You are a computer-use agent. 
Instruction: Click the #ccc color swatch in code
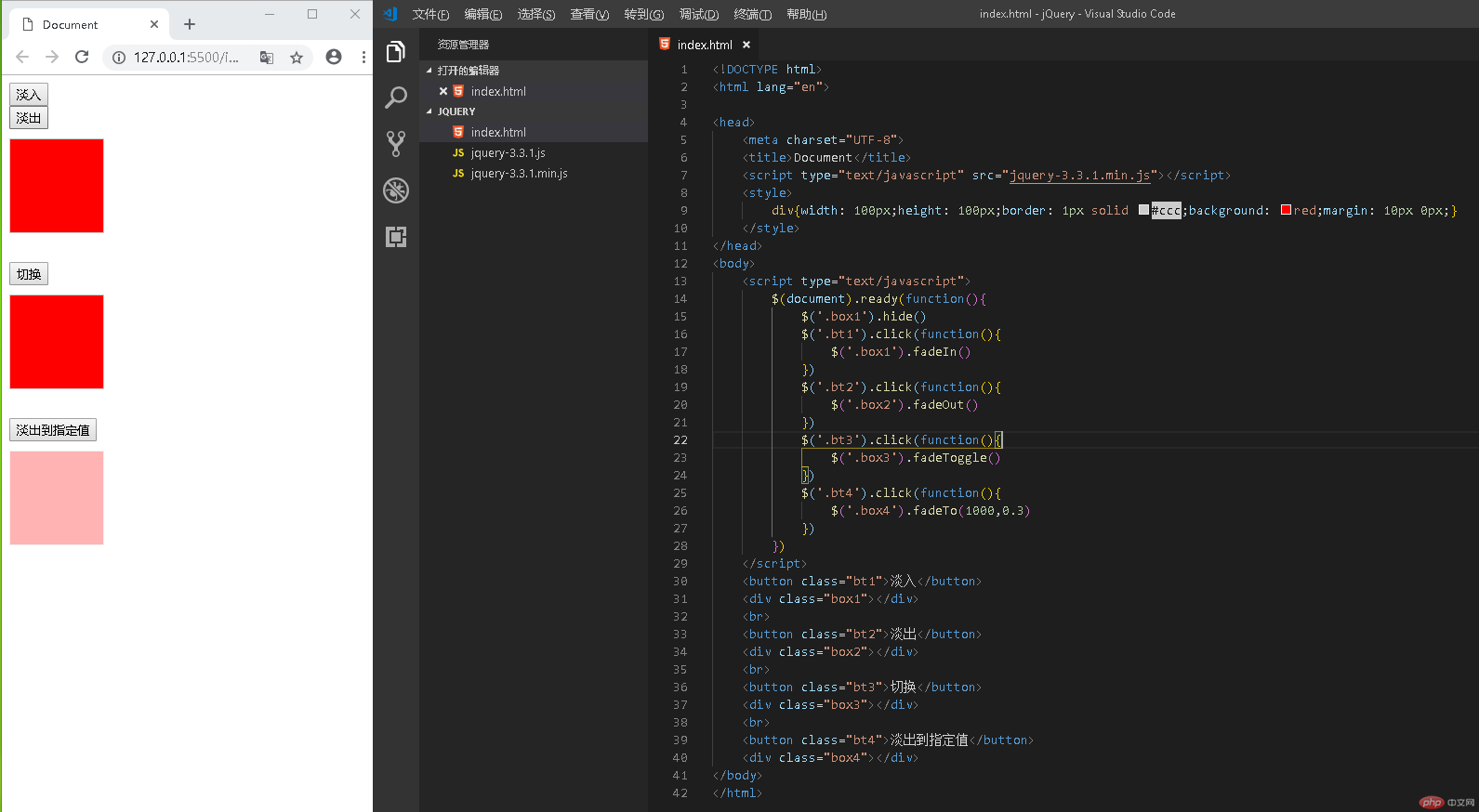1143,210
